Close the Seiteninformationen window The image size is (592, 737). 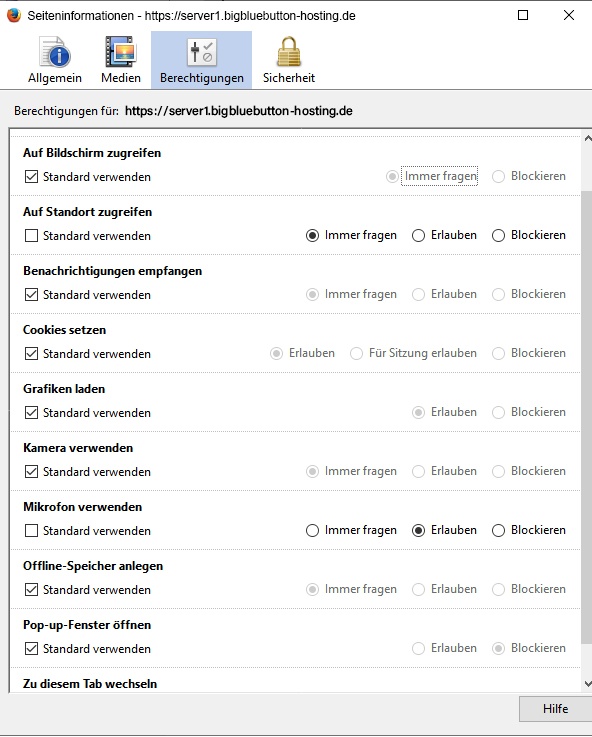click(569, 15)
